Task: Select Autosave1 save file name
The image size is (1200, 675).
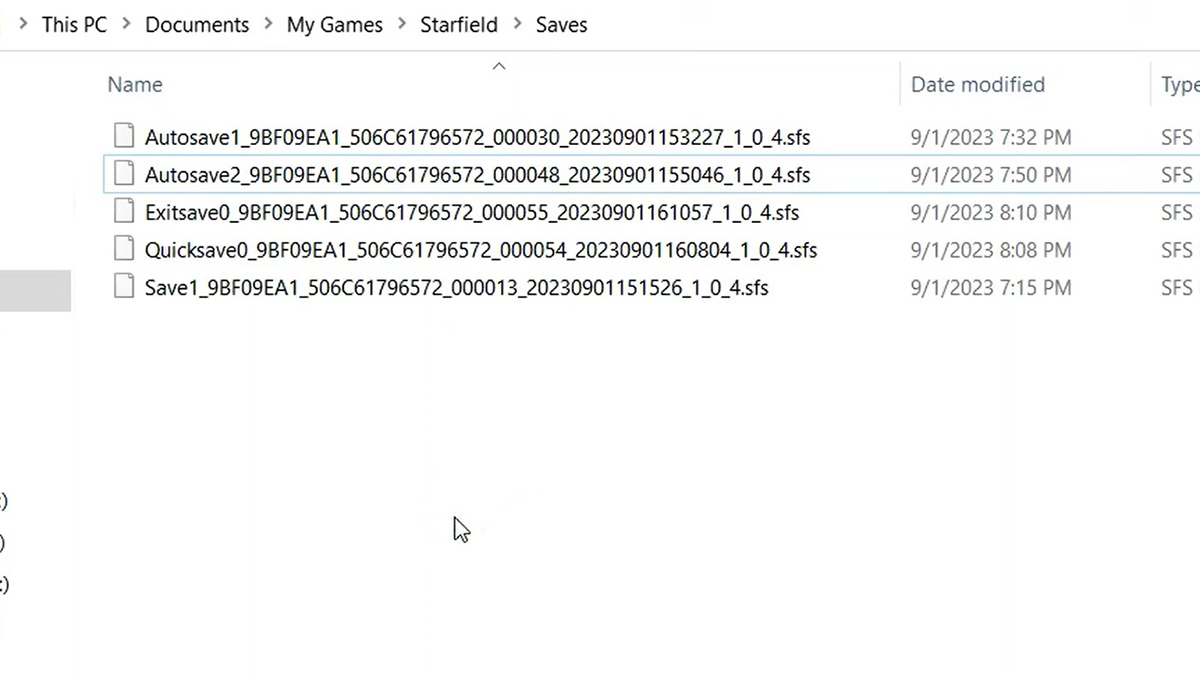Action: [477, 137]
